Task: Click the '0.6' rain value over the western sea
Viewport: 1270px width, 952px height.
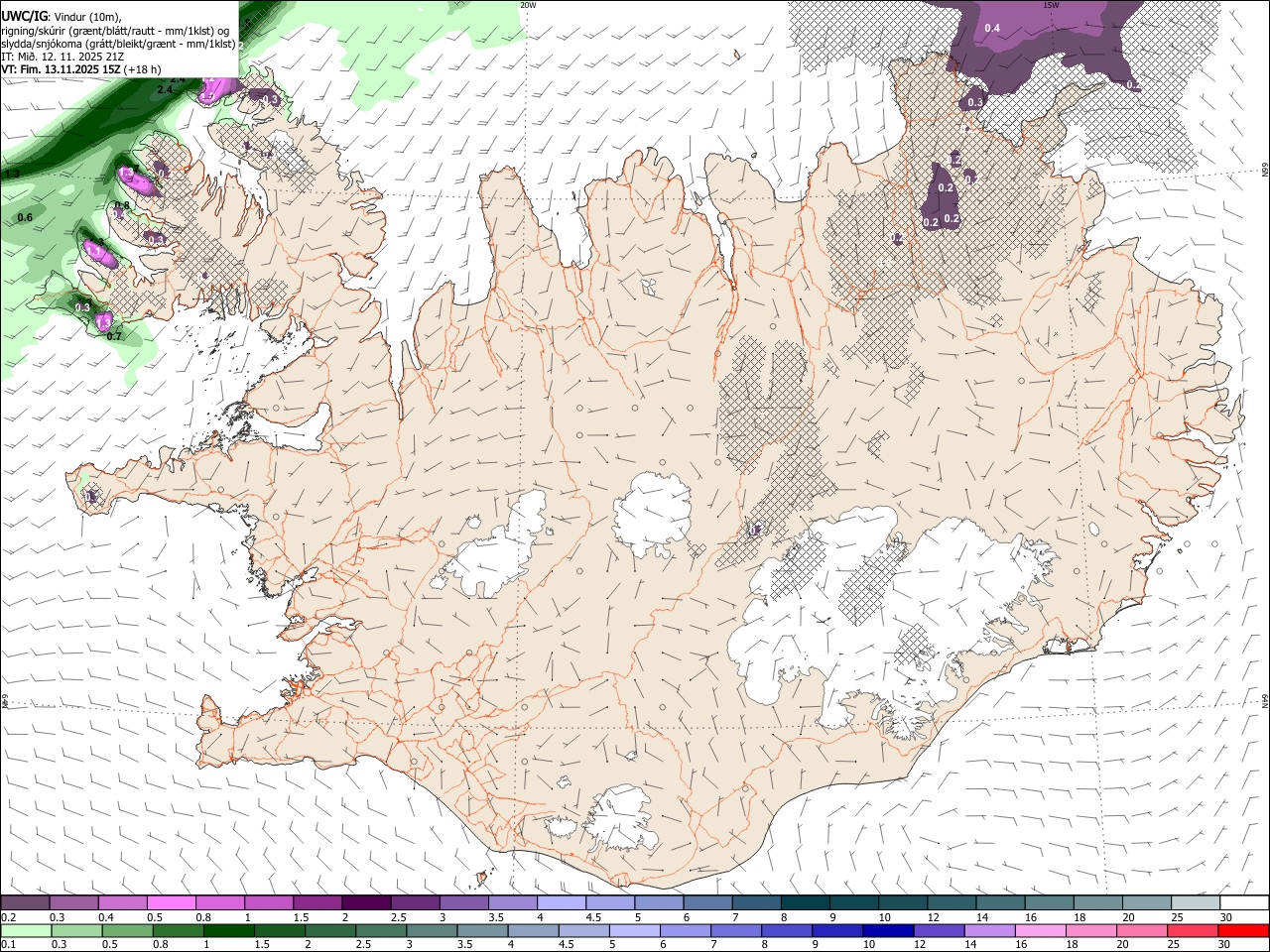Action: pos(25,217)
